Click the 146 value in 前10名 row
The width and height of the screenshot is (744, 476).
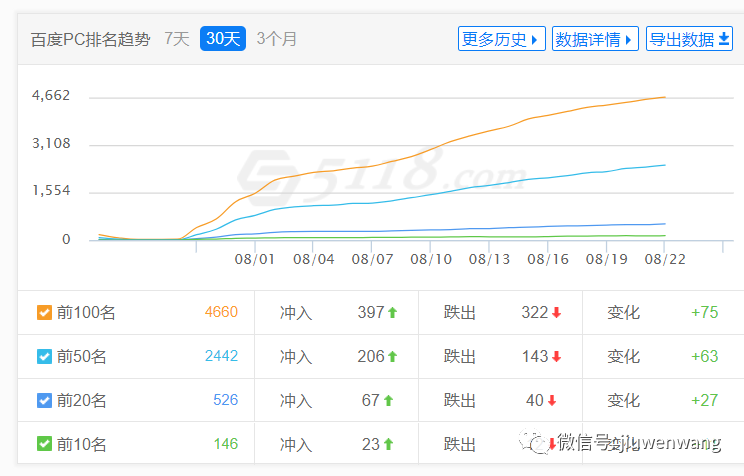tap(225, 444)
